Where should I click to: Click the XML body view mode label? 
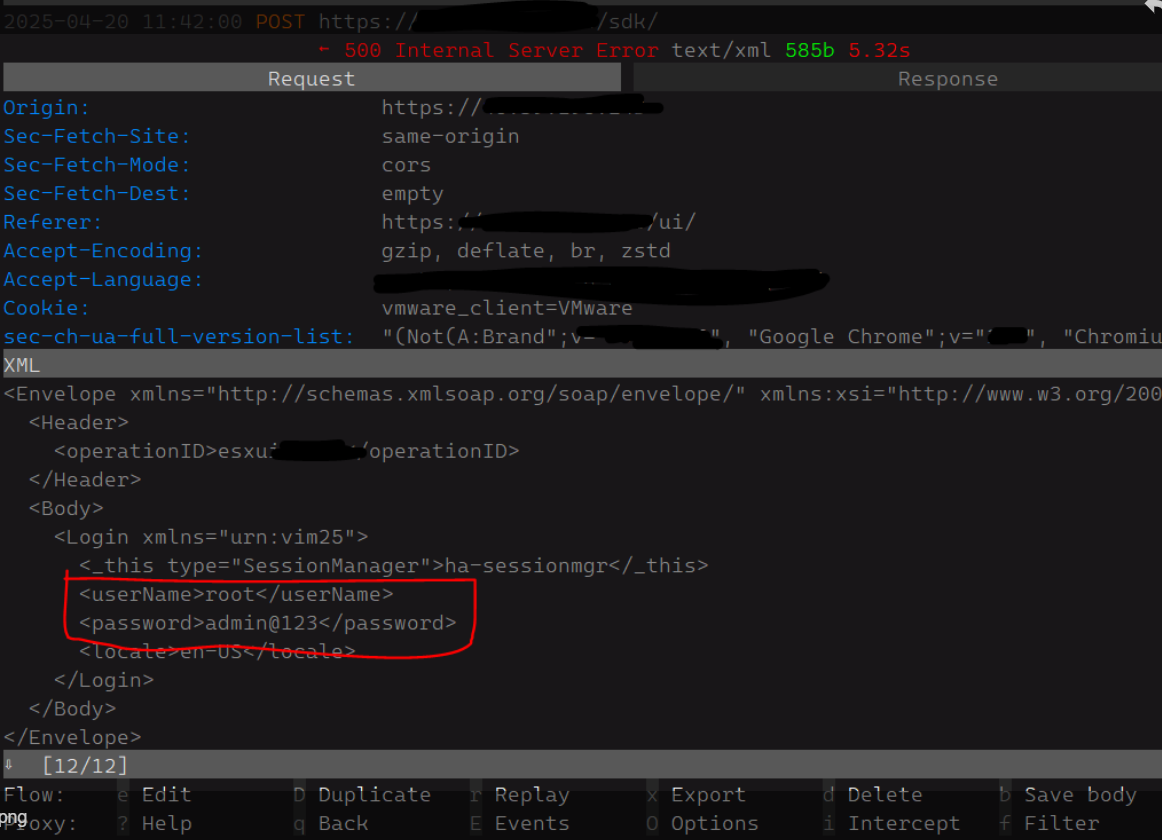tap(21, 365)
